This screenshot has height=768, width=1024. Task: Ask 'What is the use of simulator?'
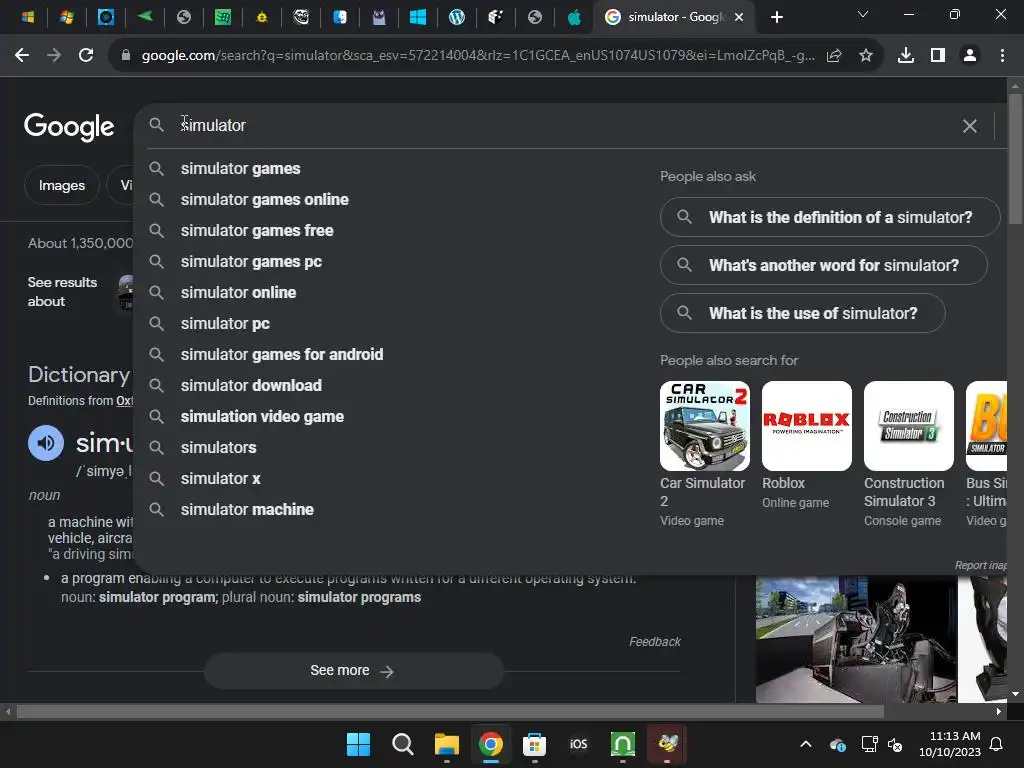coord(803,313)
